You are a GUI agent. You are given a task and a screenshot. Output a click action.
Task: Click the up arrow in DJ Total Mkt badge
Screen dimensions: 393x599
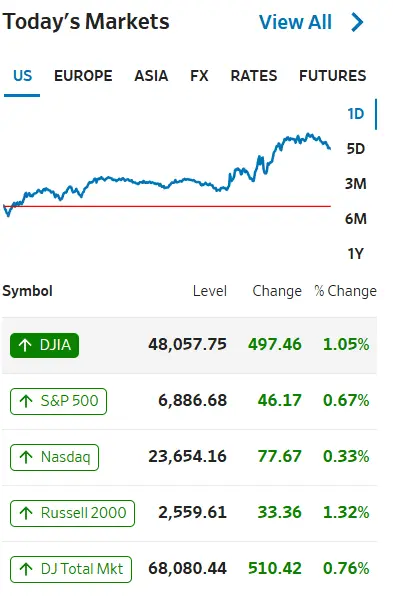[26, 569]
